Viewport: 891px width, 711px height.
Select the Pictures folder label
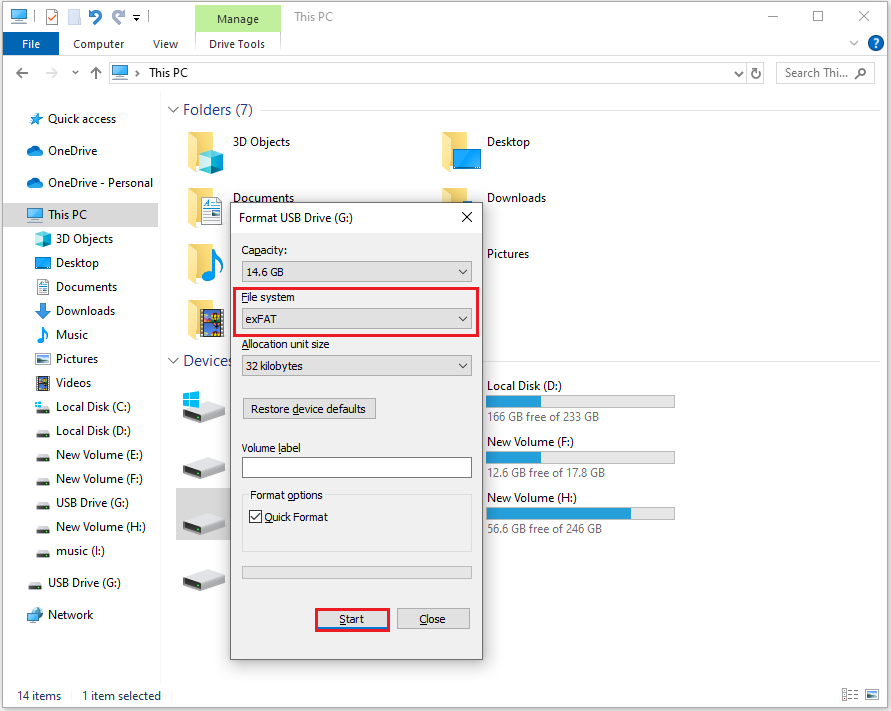[x=508, y=253]
